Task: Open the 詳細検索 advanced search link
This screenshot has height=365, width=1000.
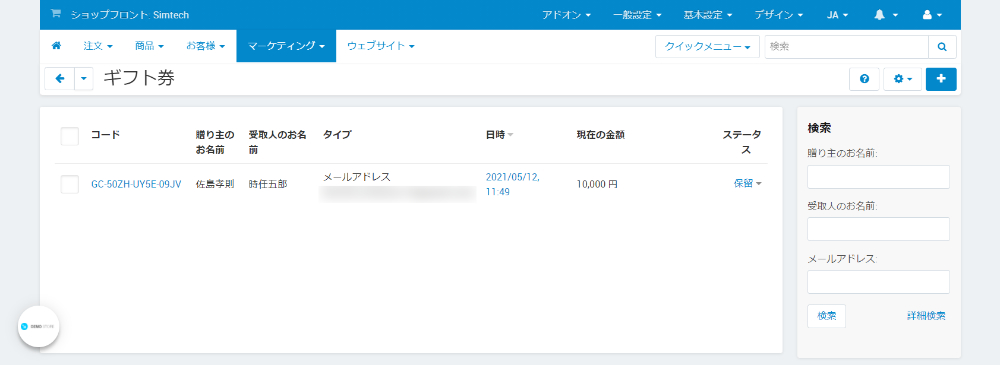Action: (926, 316)
